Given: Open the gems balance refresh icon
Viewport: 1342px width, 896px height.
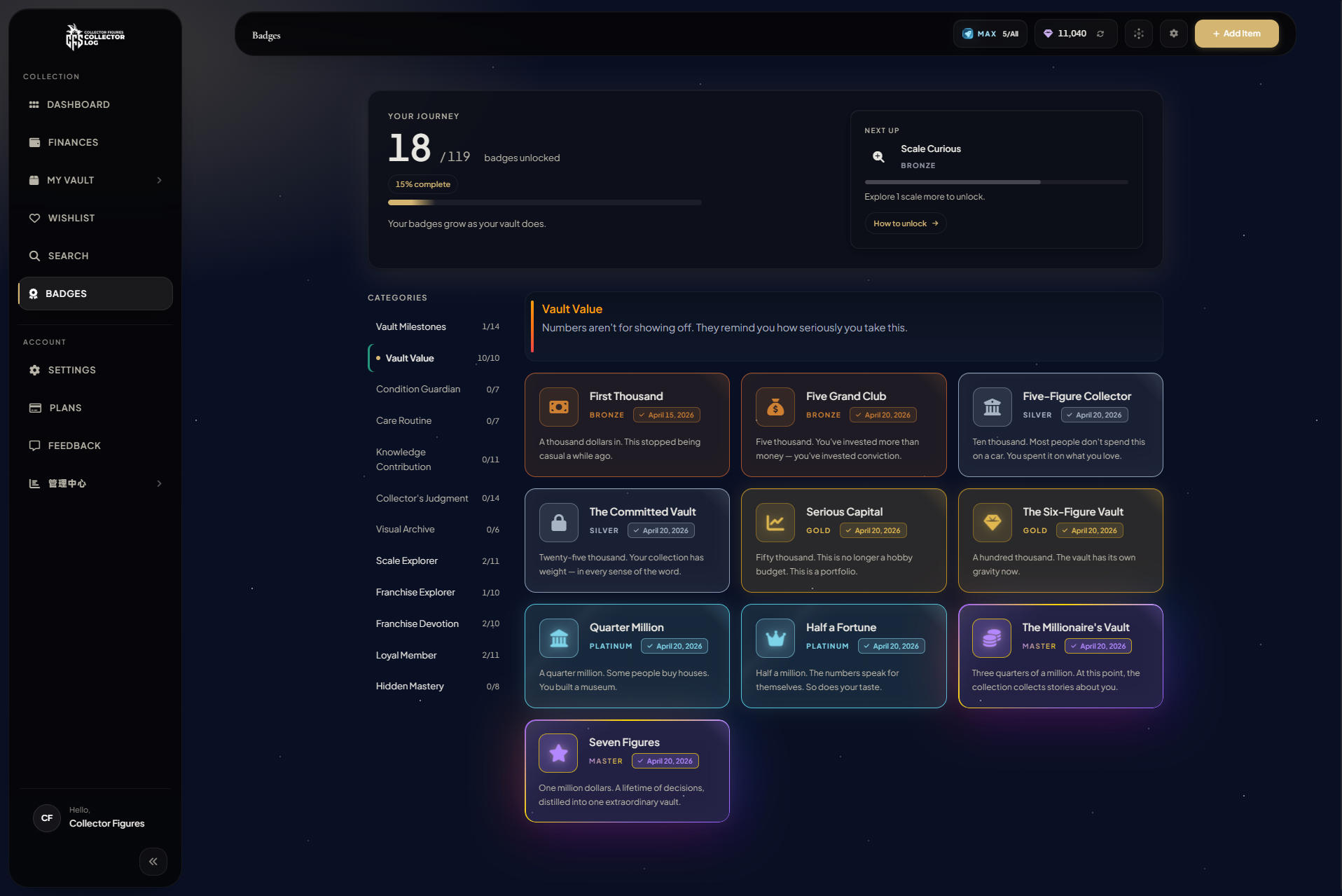Looking at the screenshot, I should coord(1100,33).
